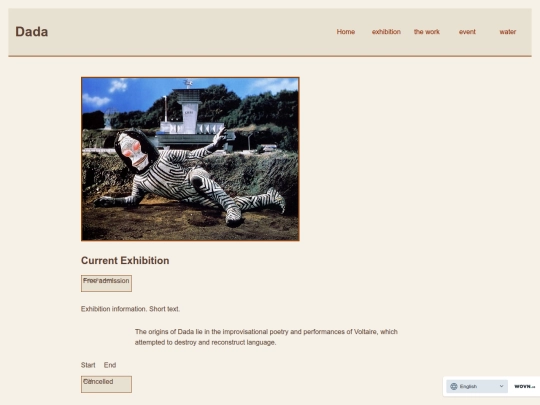
Task: Open the Home menu item
Action: (x=345, y=32)
